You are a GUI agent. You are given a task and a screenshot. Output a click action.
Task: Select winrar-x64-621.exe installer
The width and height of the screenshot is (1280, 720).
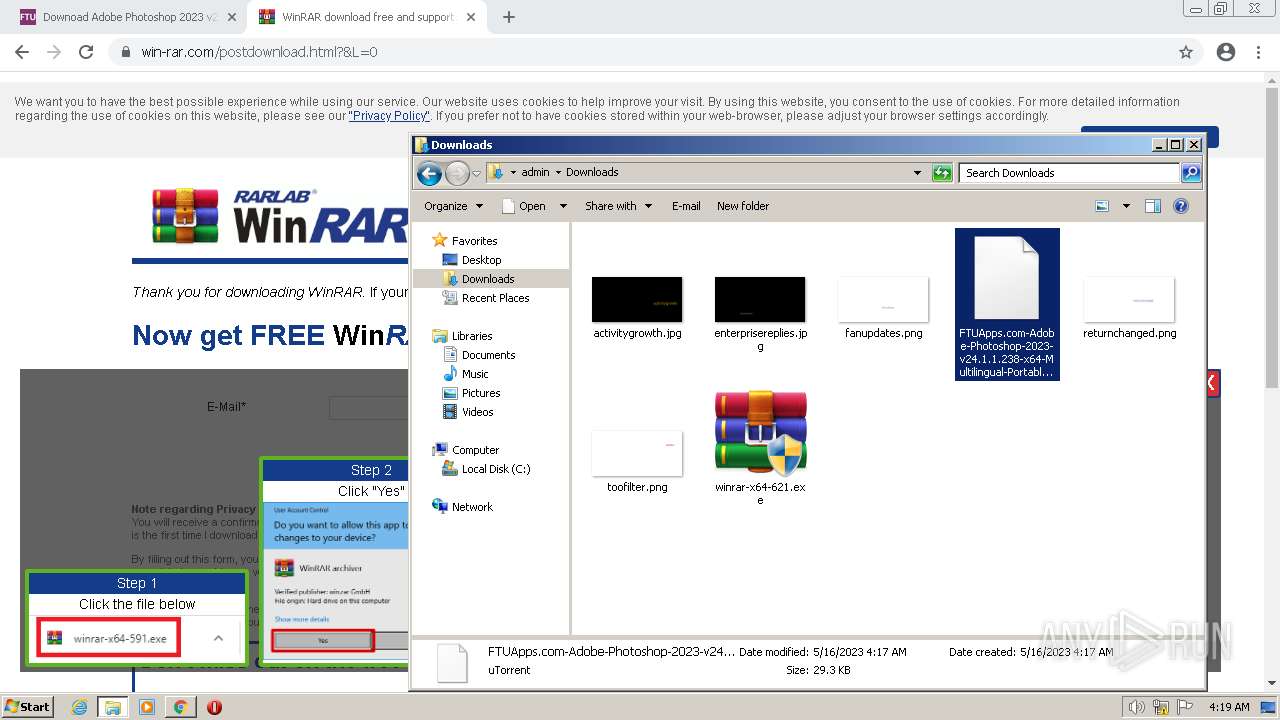[x=760, y=448]
